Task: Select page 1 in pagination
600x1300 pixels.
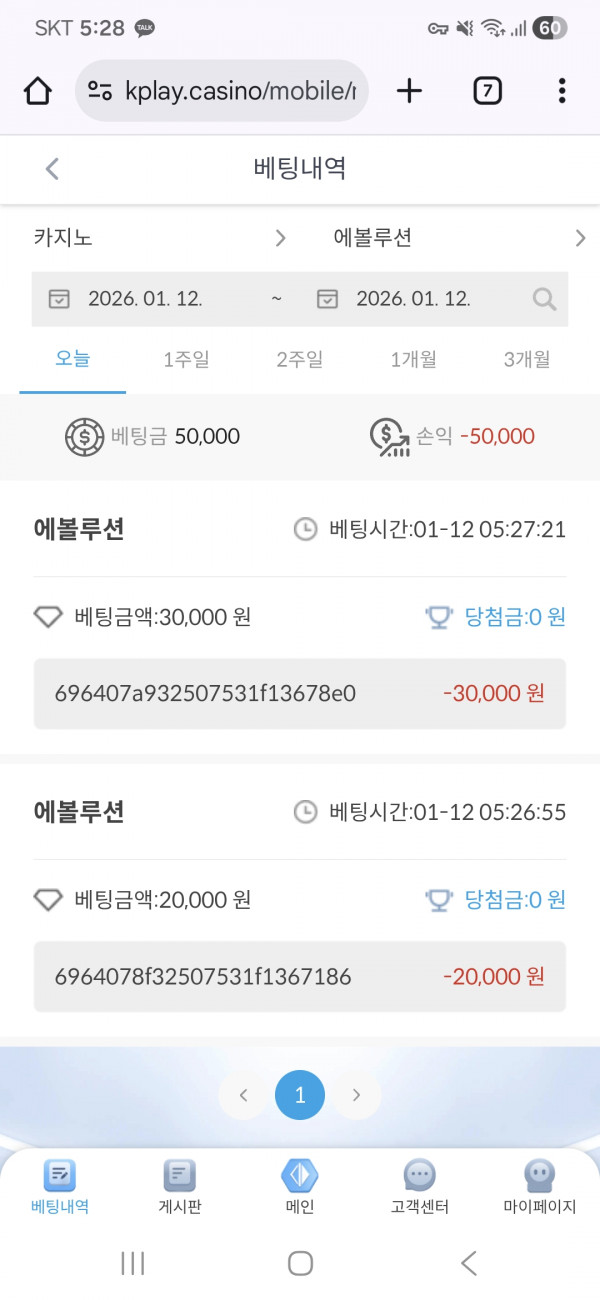Action: (300, 1094)
